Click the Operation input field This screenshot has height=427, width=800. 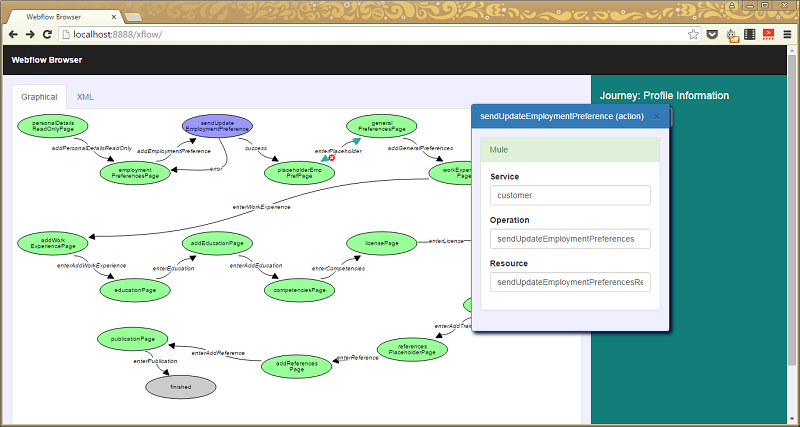[x=570, y=239]
